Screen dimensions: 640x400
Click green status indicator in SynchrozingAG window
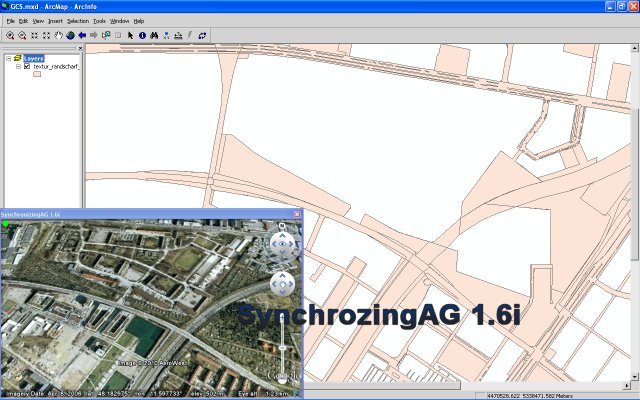(5, 224)
